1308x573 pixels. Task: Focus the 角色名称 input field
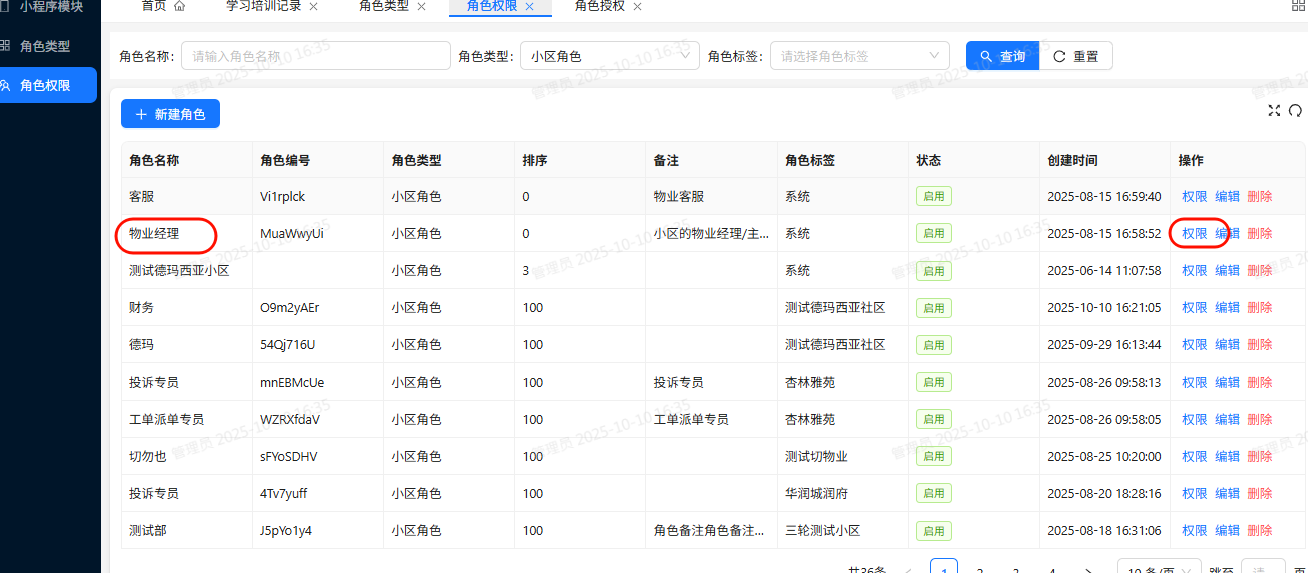pyautogui.click(x=315, y=56)
